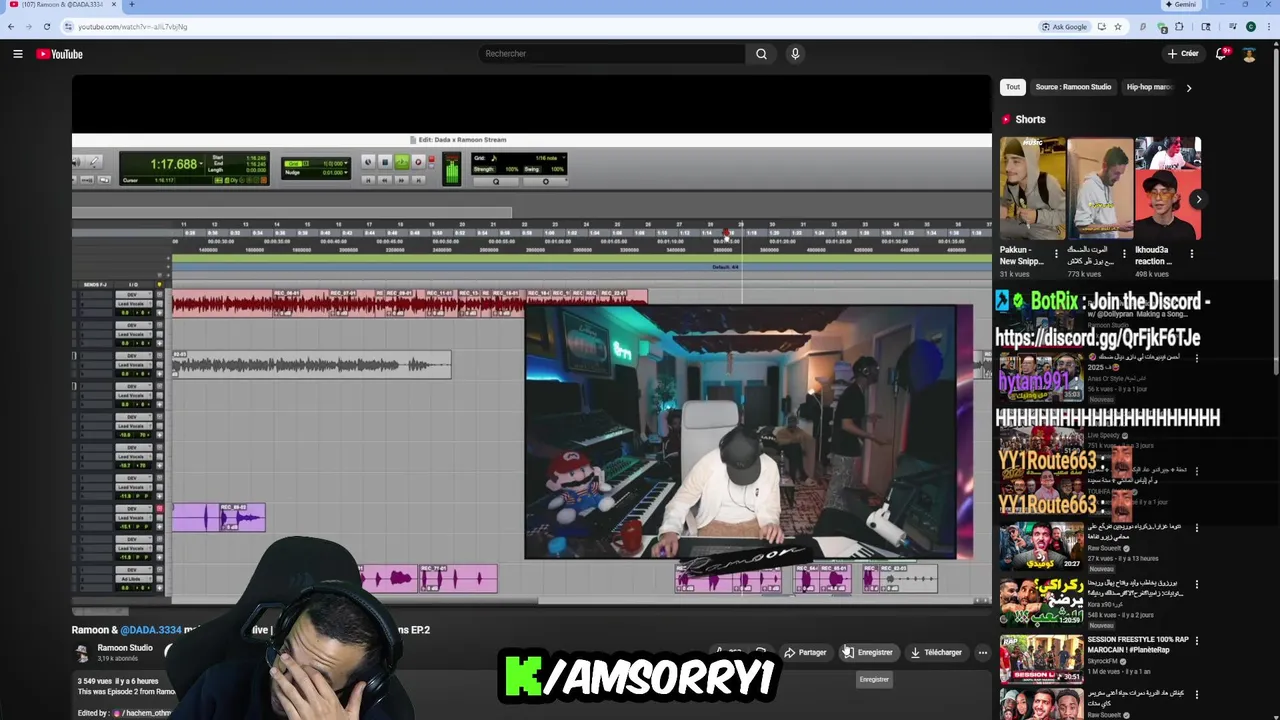Show more filter chips with the arrow
Screen dimensions: 1280x720
[x=1188, y=88]
